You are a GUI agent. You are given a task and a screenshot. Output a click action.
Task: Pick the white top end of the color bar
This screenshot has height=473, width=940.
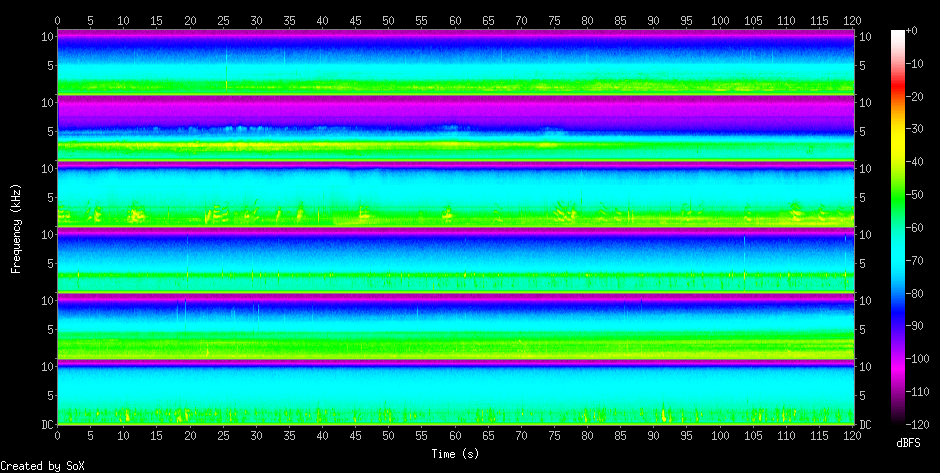tap(897, 33)
